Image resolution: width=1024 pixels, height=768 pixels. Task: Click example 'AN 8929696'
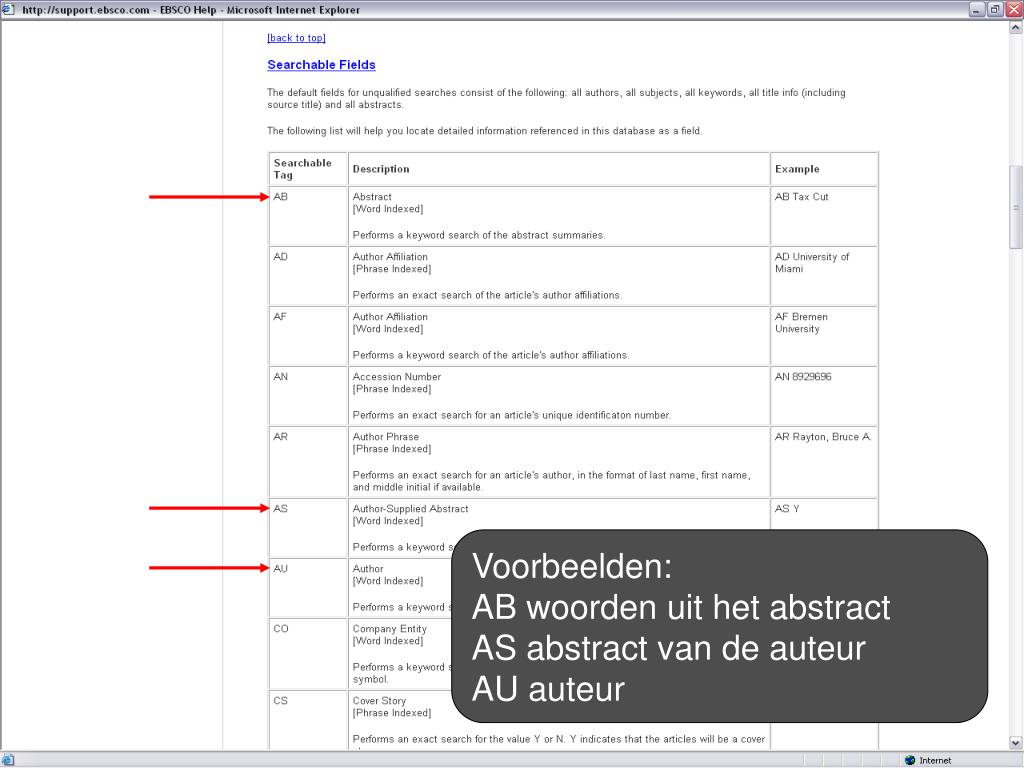tap(803, 377)
